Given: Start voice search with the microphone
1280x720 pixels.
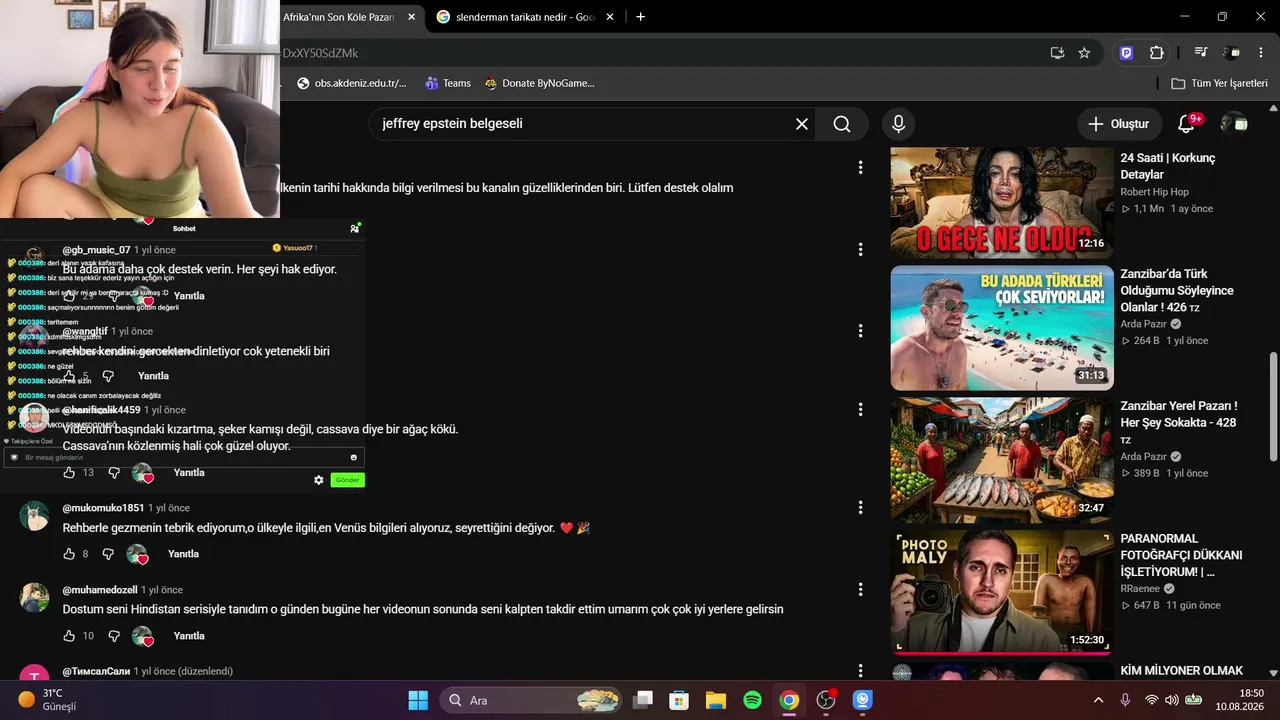Looking at the screenshot, I should [x=898, y=124].
